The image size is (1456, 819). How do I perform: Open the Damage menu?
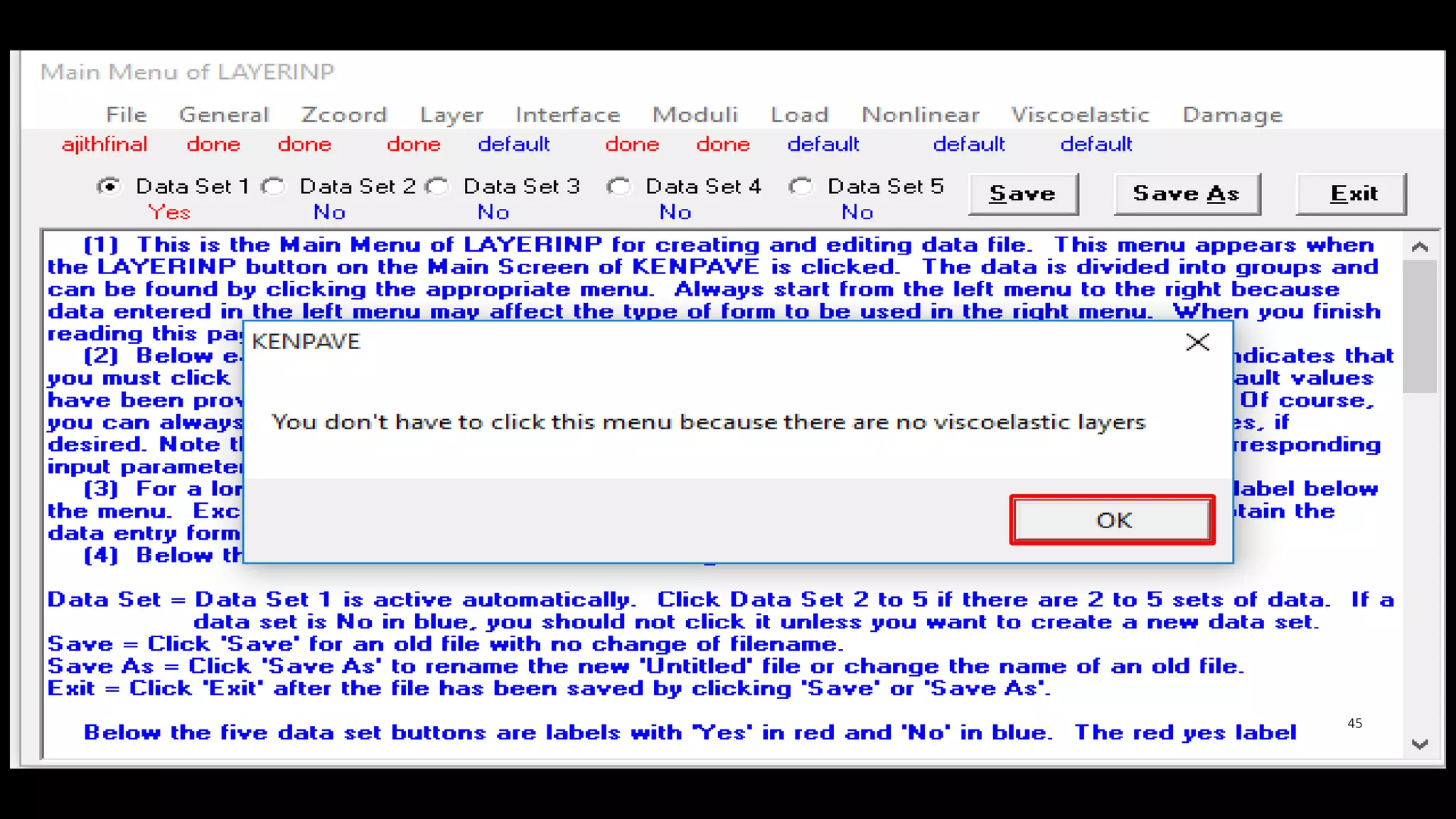coord(1232,115)
